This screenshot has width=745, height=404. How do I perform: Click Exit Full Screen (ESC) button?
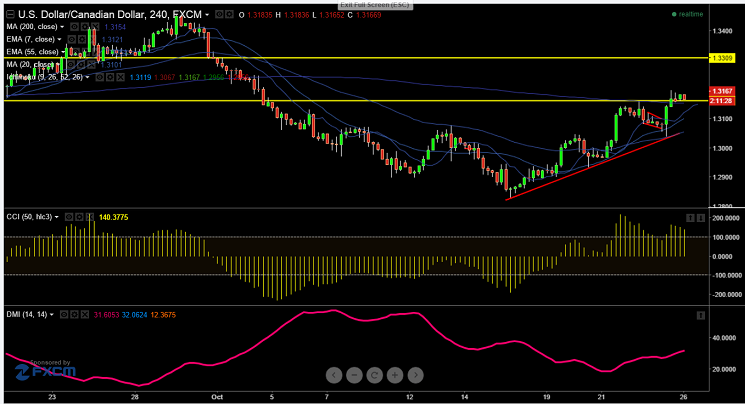click(375, 5)
